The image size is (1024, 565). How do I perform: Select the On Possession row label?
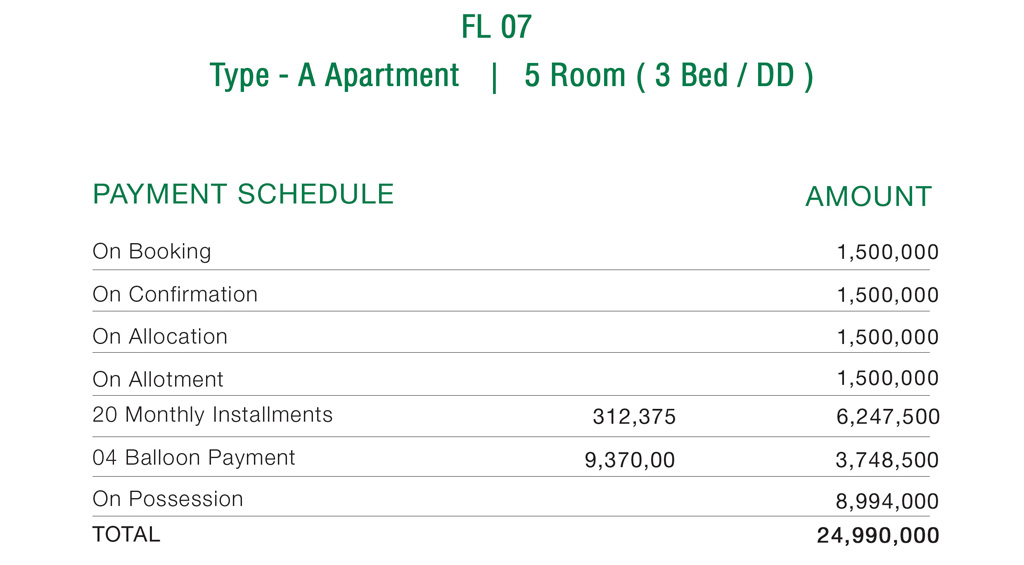pyautogui.click(x=168, y=499)
